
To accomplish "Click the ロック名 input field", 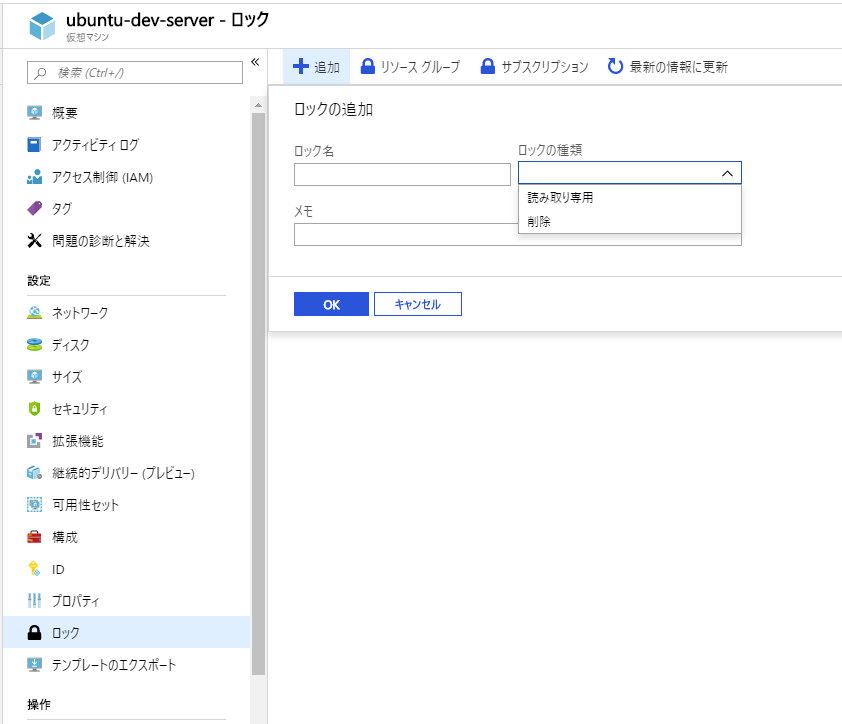I will pos(402,173).
